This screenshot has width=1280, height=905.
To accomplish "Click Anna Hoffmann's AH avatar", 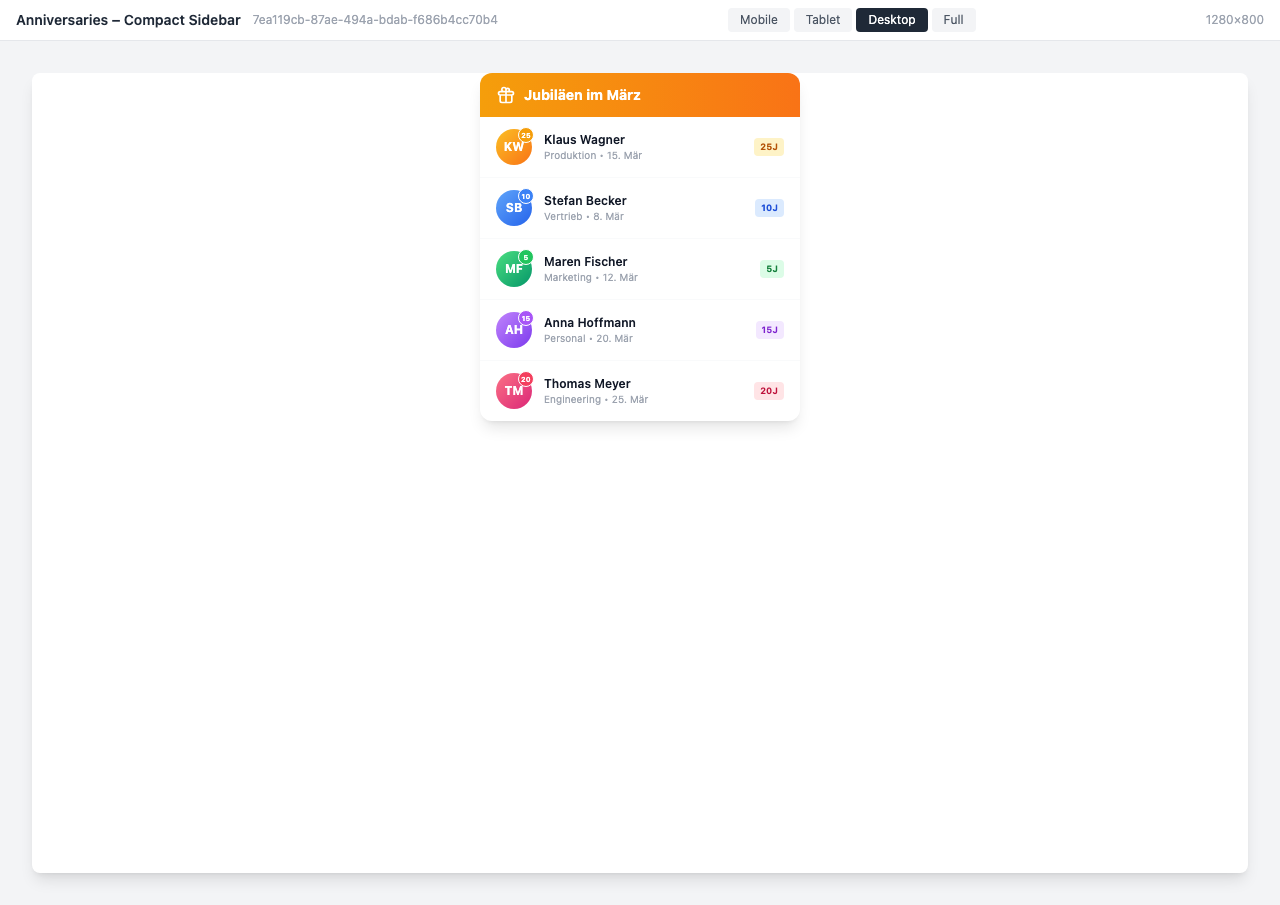I will tap(514, 330).
